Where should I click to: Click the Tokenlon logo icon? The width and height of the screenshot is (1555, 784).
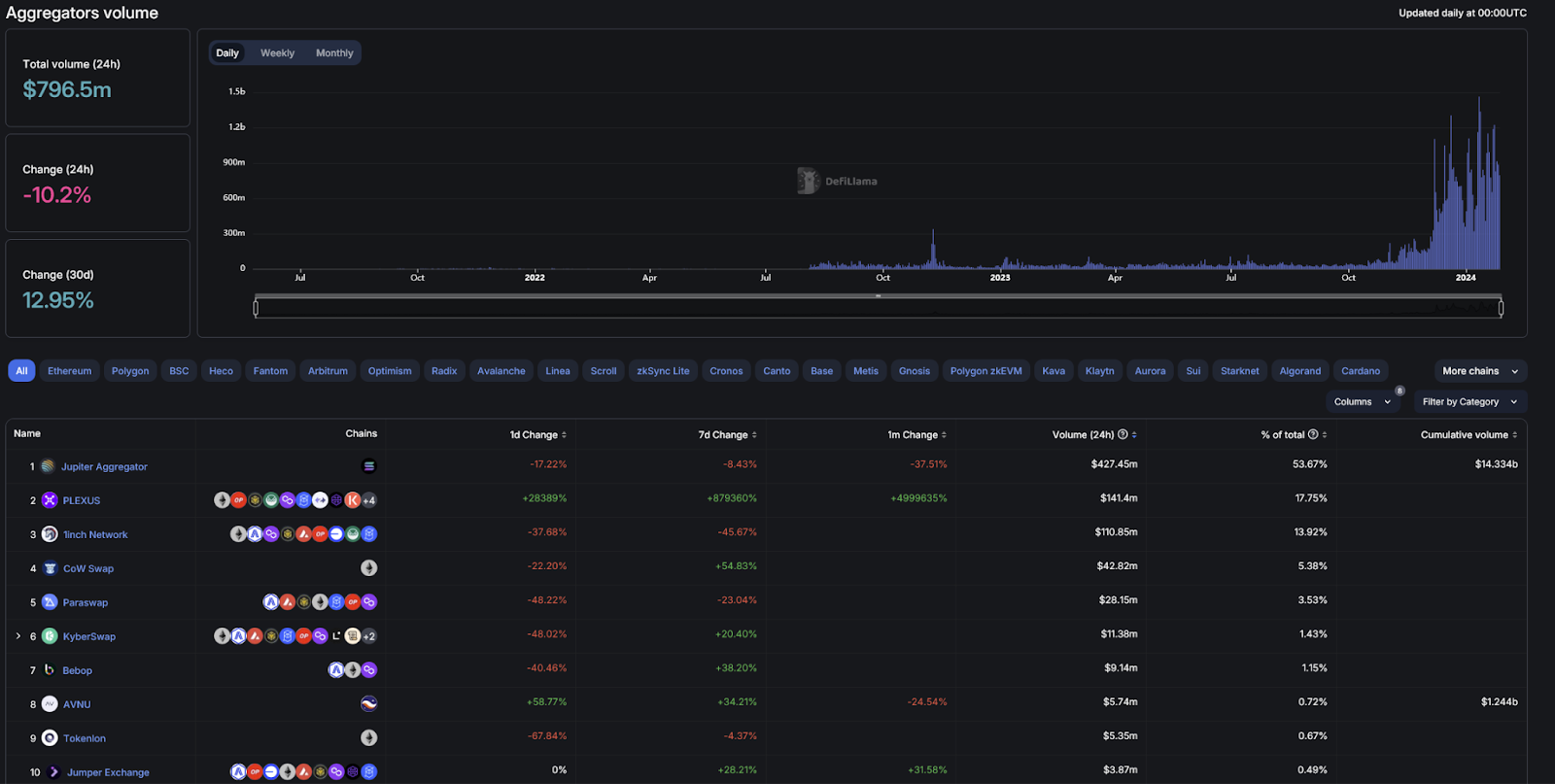coord(50,738)
